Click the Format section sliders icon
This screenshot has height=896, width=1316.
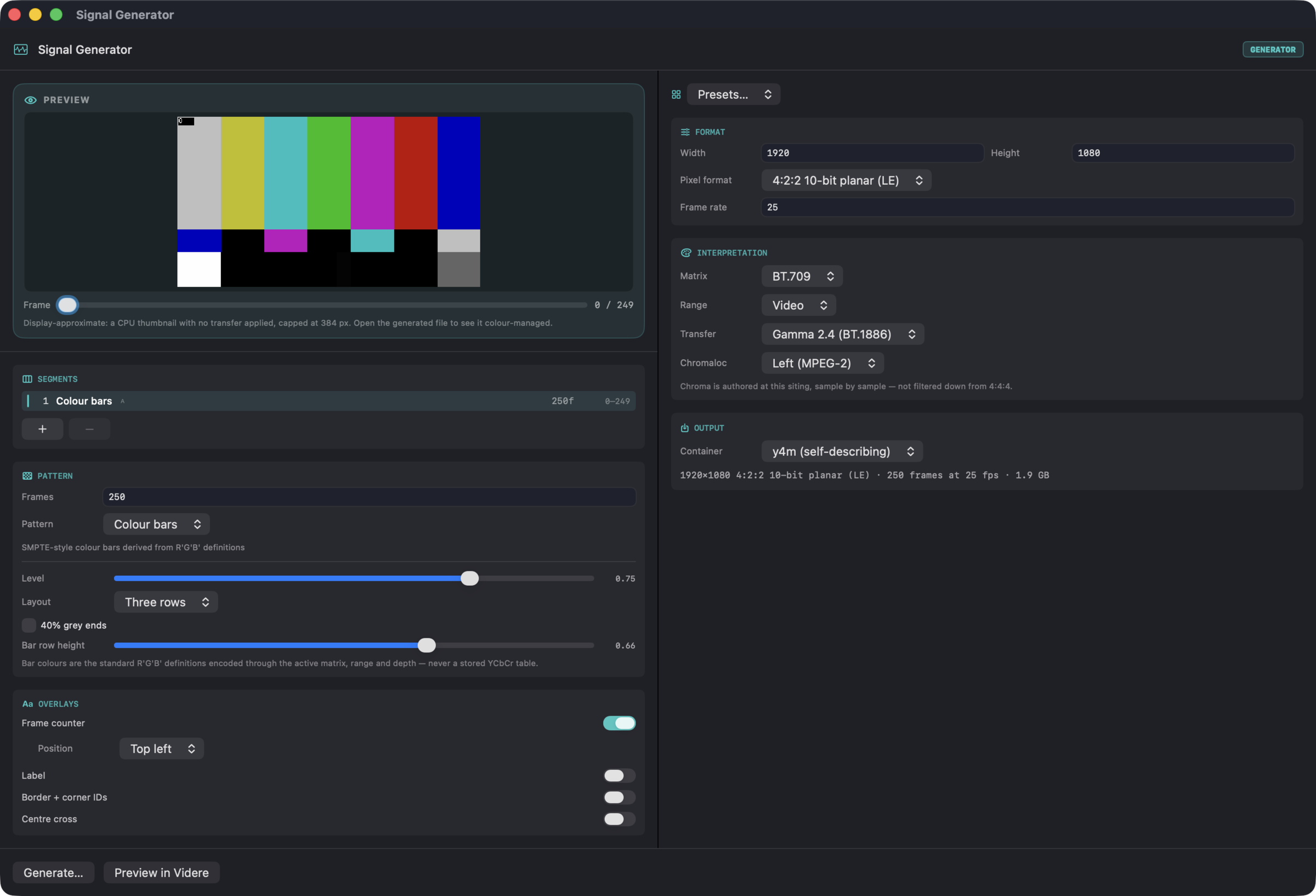(685, 132)
